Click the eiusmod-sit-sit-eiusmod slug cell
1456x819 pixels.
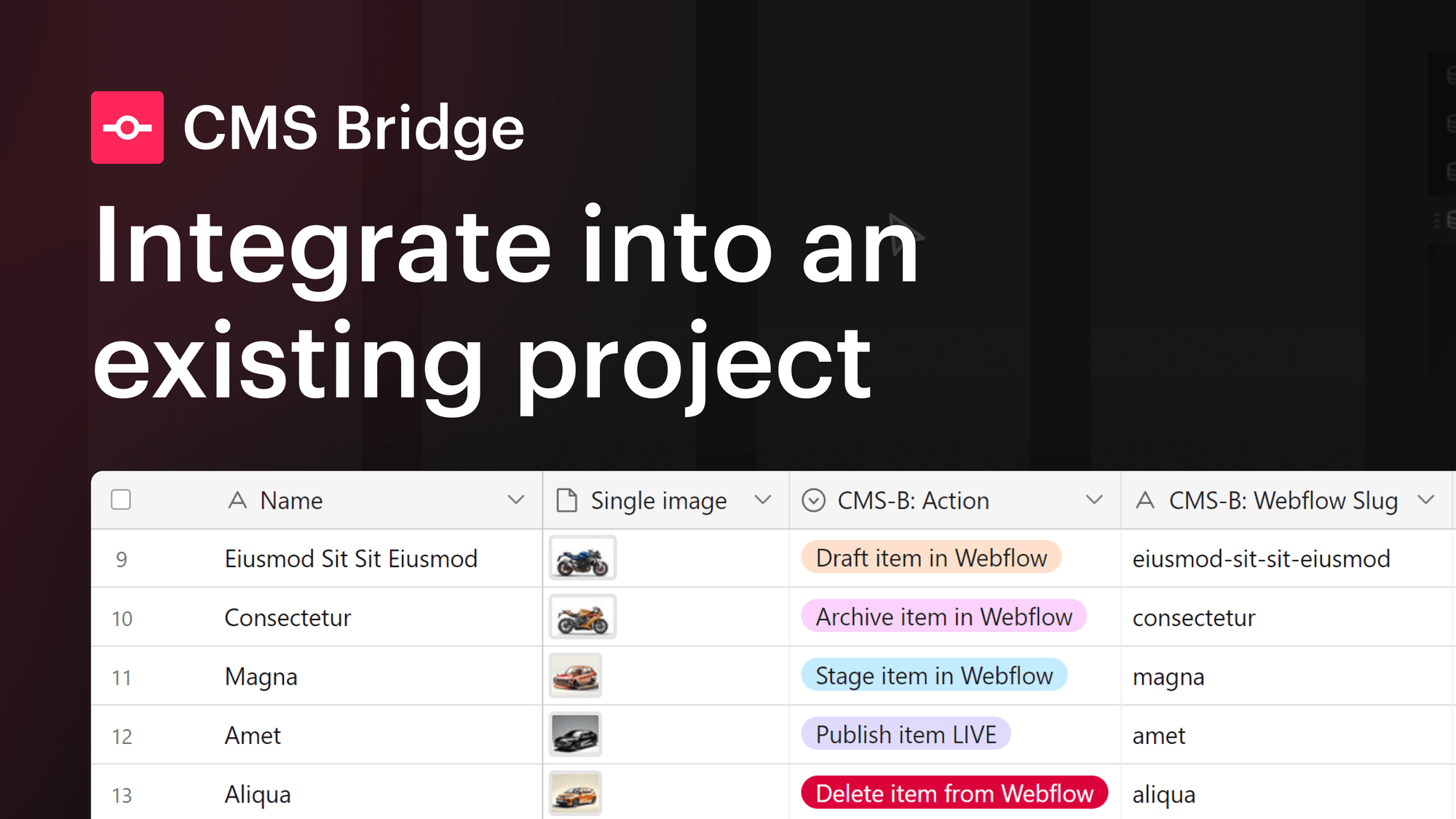pos(1262,558)
